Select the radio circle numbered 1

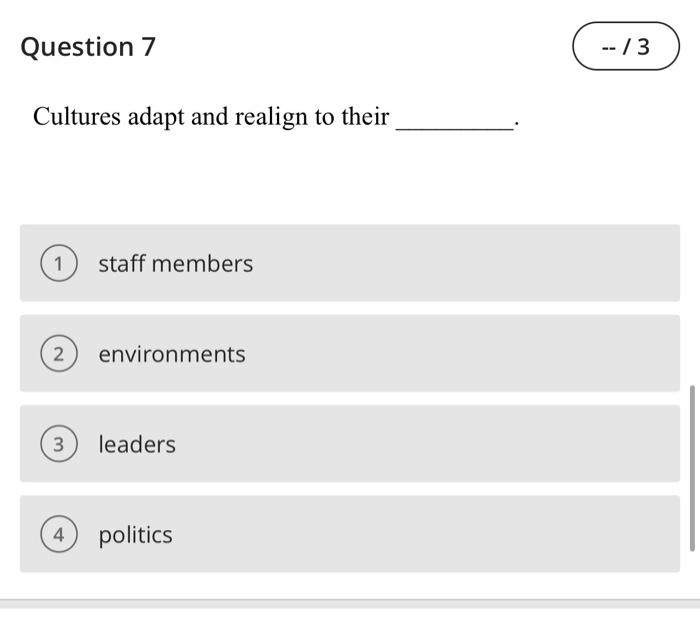(x=59, y=264)
